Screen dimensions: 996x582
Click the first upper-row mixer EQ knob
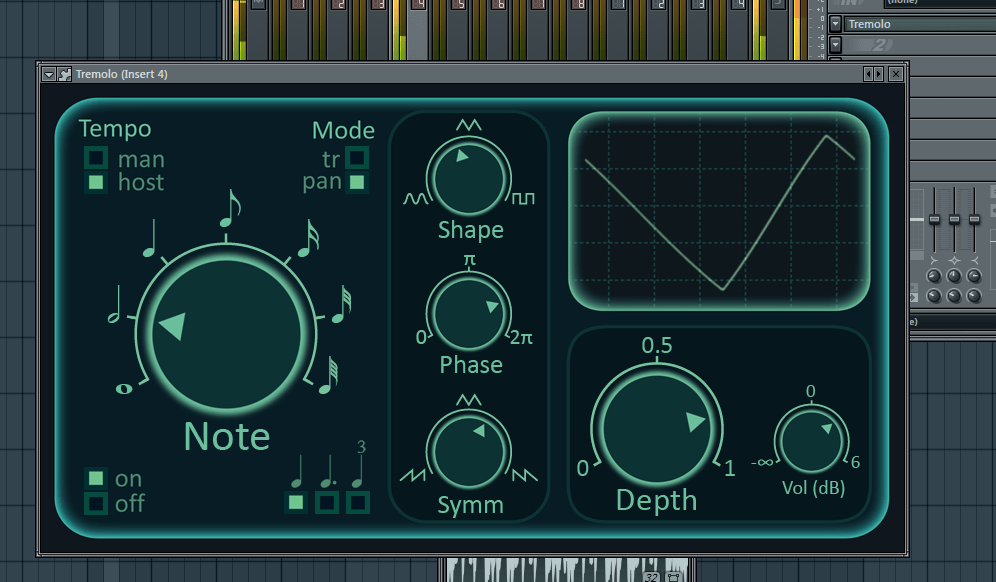click(934, 276)
